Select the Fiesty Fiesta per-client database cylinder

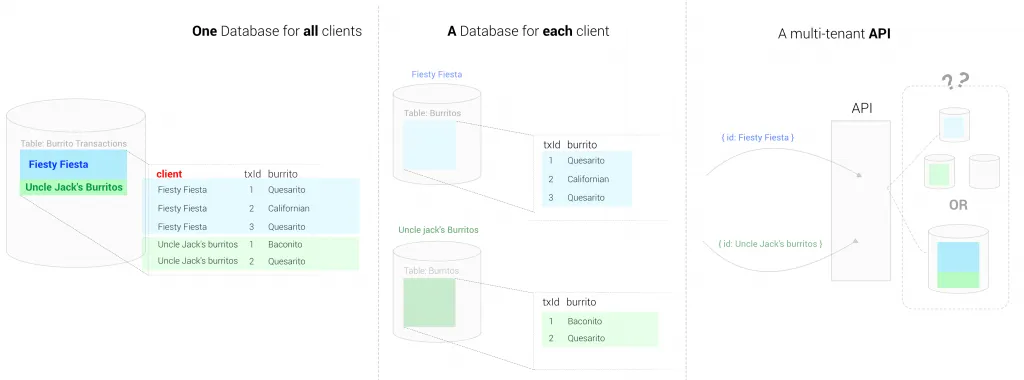[436, 133]
